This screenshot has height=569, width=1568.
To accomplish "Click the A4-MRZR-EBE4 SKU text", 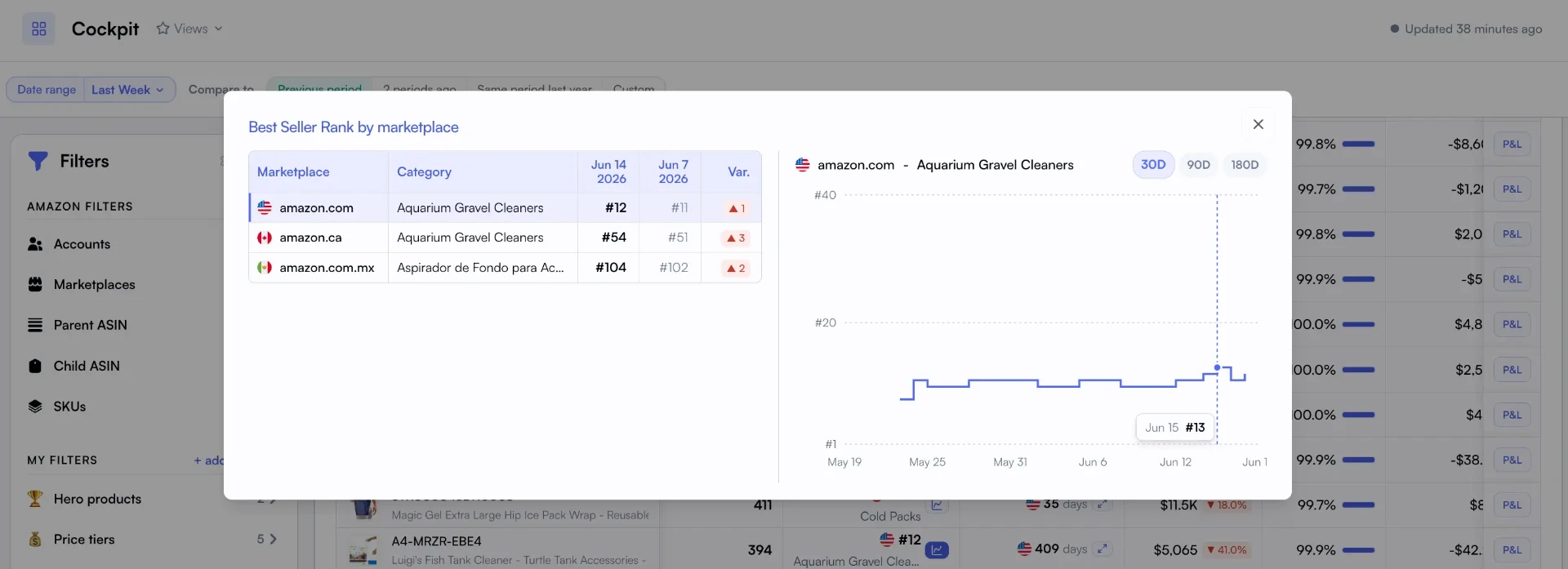I will pyautogui.click(x=436, y=541).
